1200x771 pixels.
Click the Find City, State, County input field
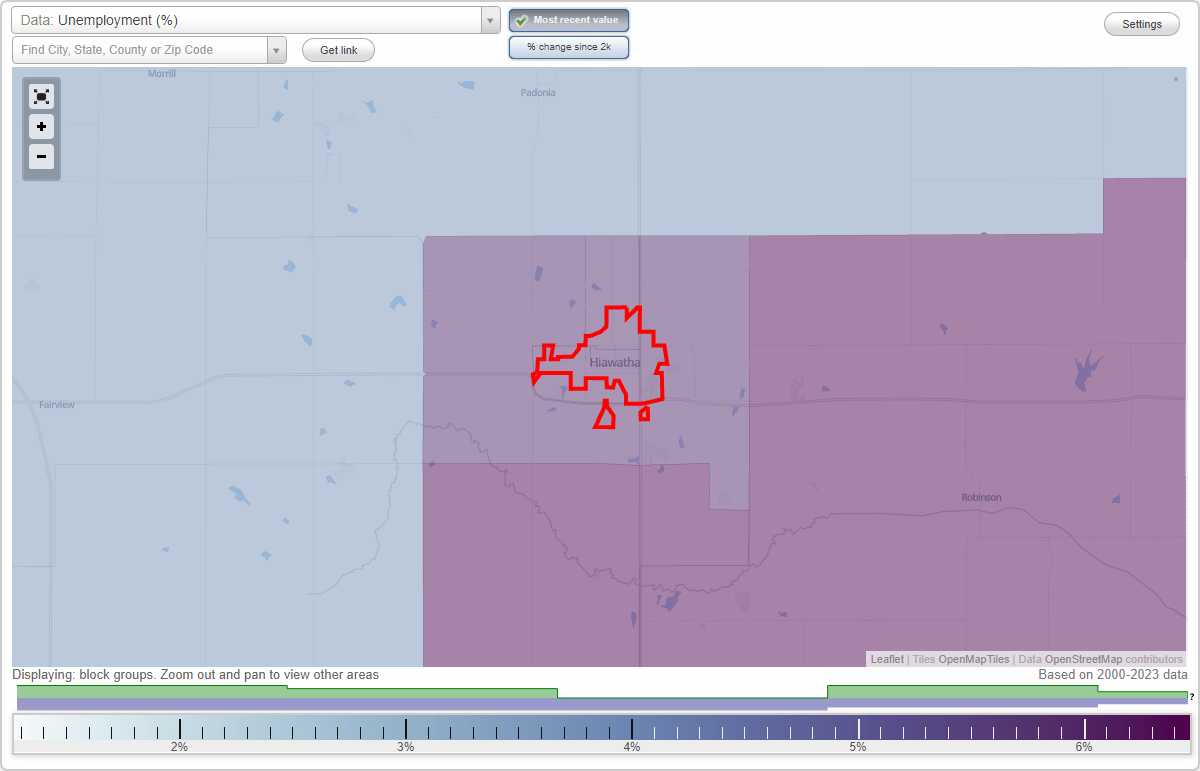(140, 49)
